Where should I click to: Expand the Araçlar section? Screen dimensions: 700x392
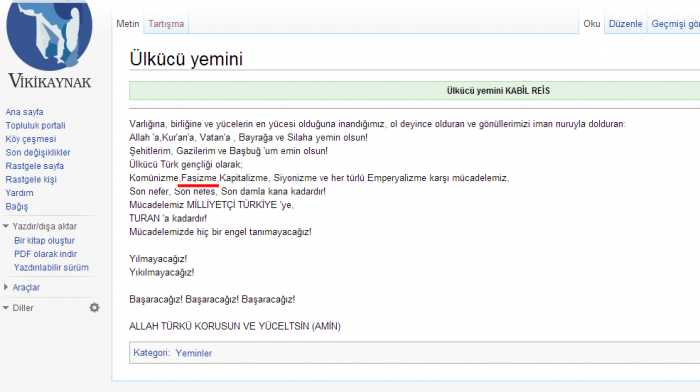[26, 288]
